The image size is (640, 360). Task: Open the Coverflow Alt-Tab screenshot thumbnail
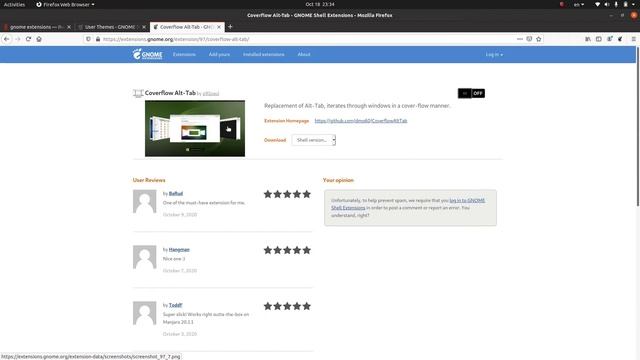[195, 129]
